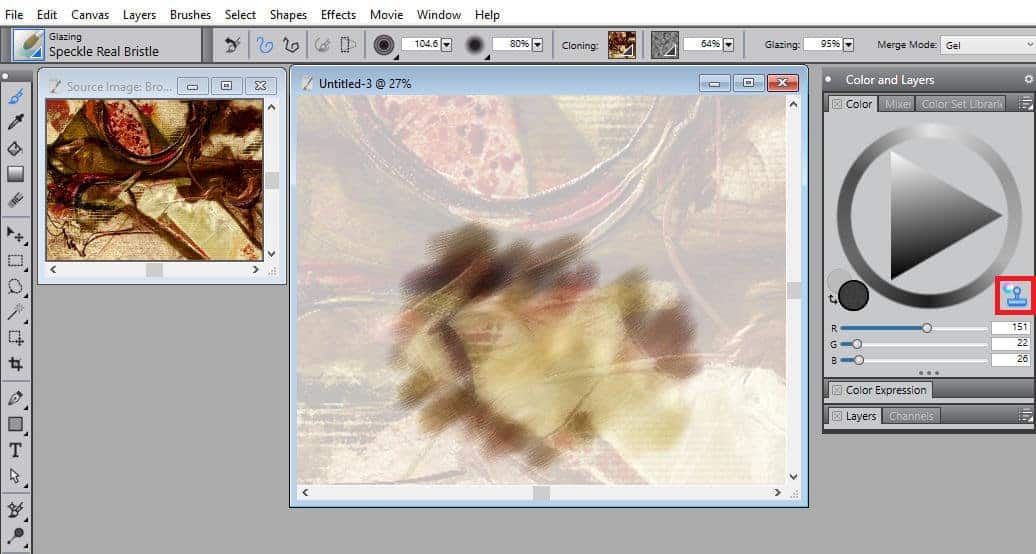Expand the brush size slider dropdown

pos(446,45)
